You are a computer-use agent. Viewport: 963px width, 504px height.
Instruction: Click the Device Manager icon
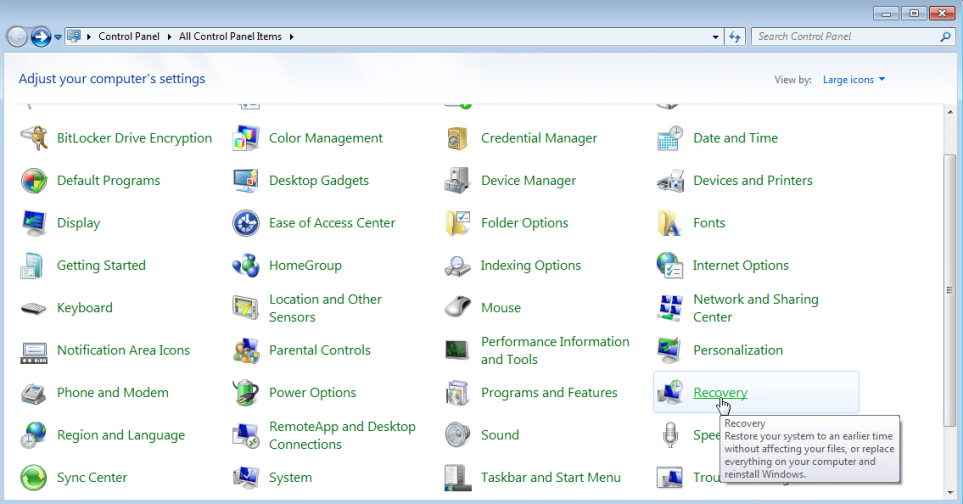(458, 180)
